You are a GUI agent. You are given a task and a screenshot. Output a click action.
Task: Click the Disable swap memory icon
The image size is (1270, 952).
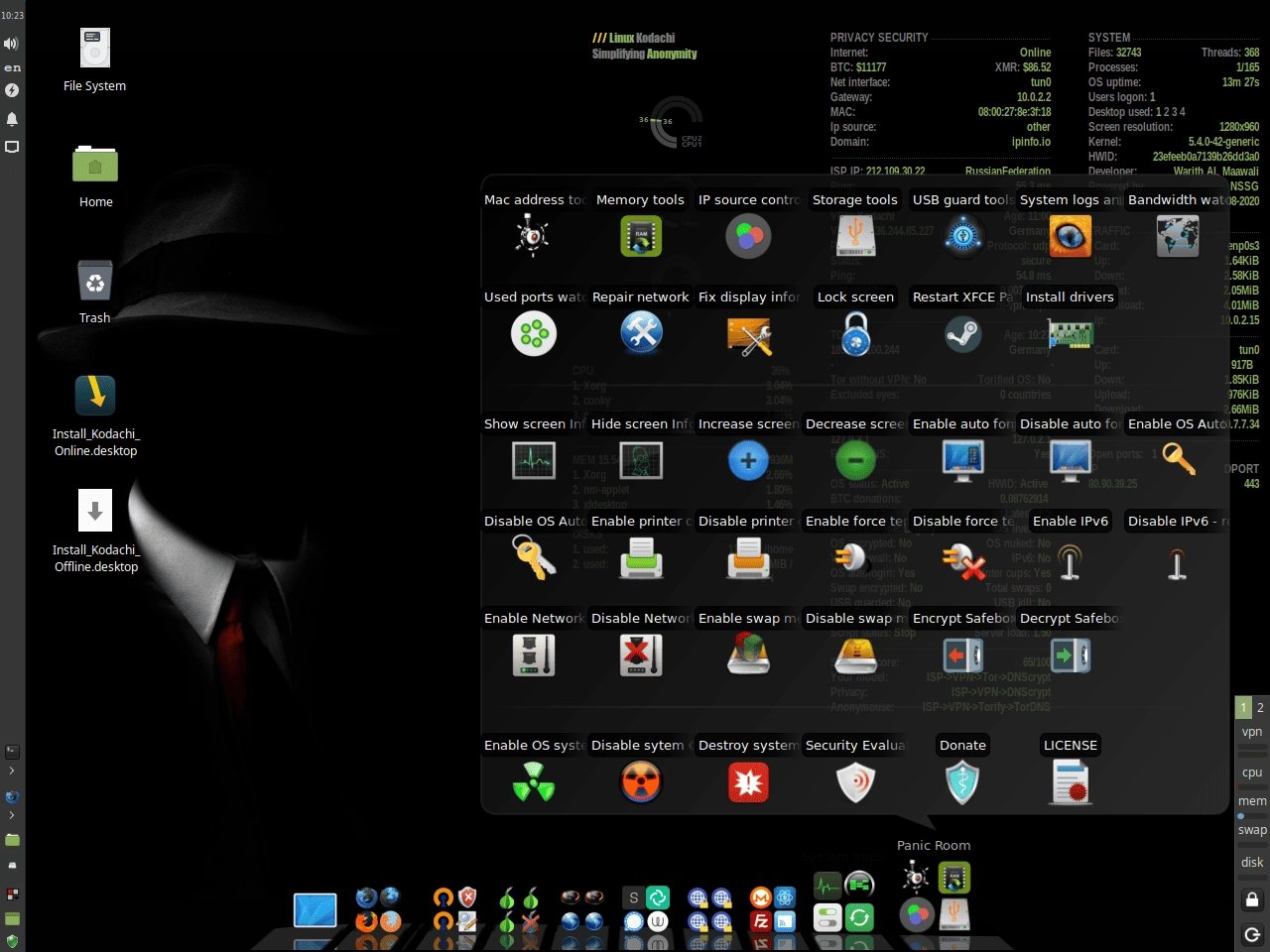(855, 655)
